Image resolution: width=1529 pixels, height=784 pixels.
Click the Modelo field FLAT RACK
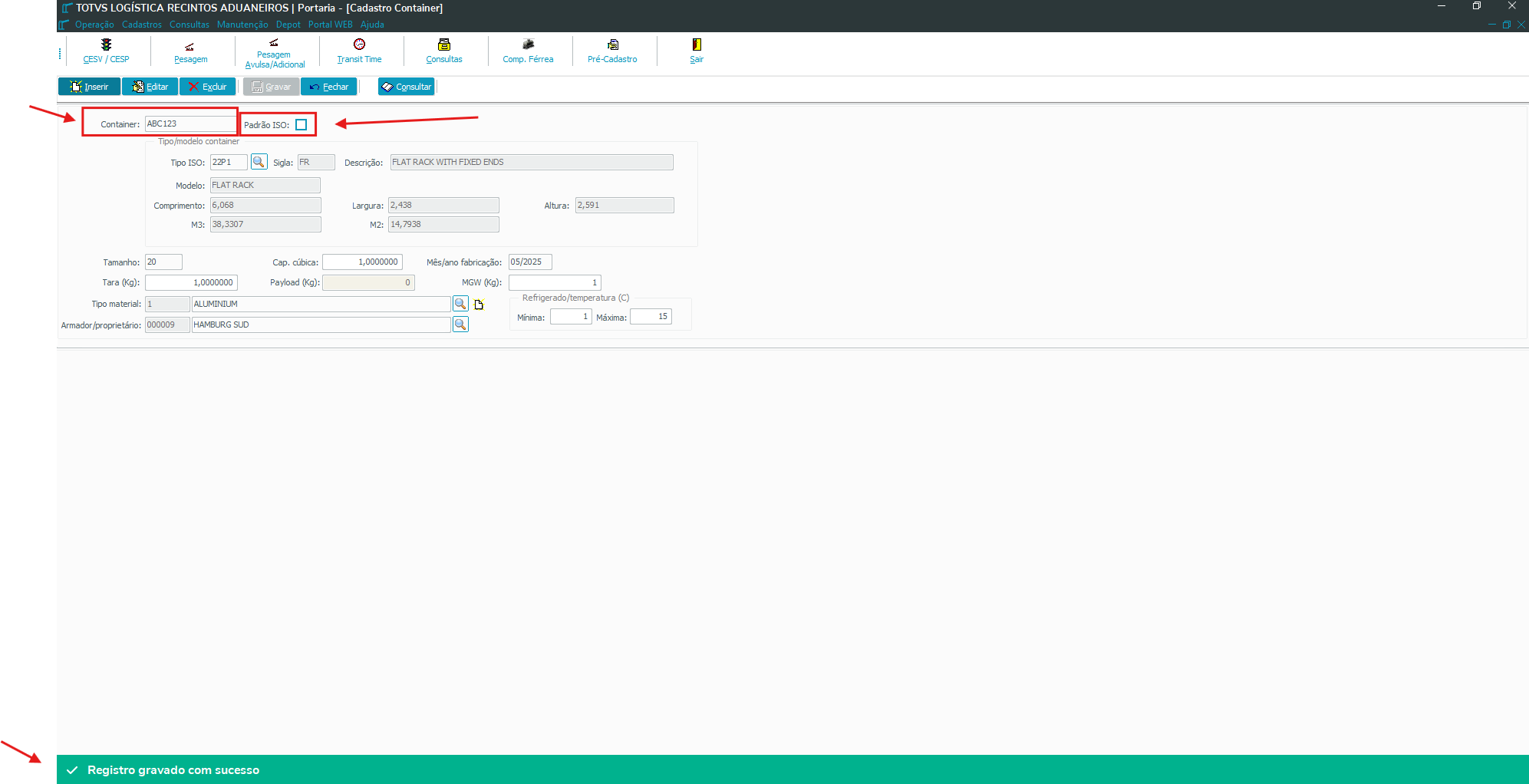pos(265,185)
